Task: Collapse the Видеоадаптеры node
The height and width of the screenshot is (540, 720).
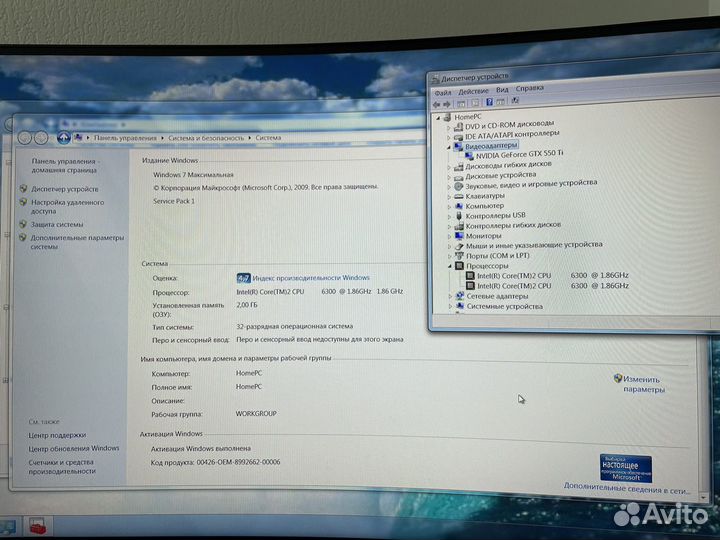Action: click(x=449, y=147)
